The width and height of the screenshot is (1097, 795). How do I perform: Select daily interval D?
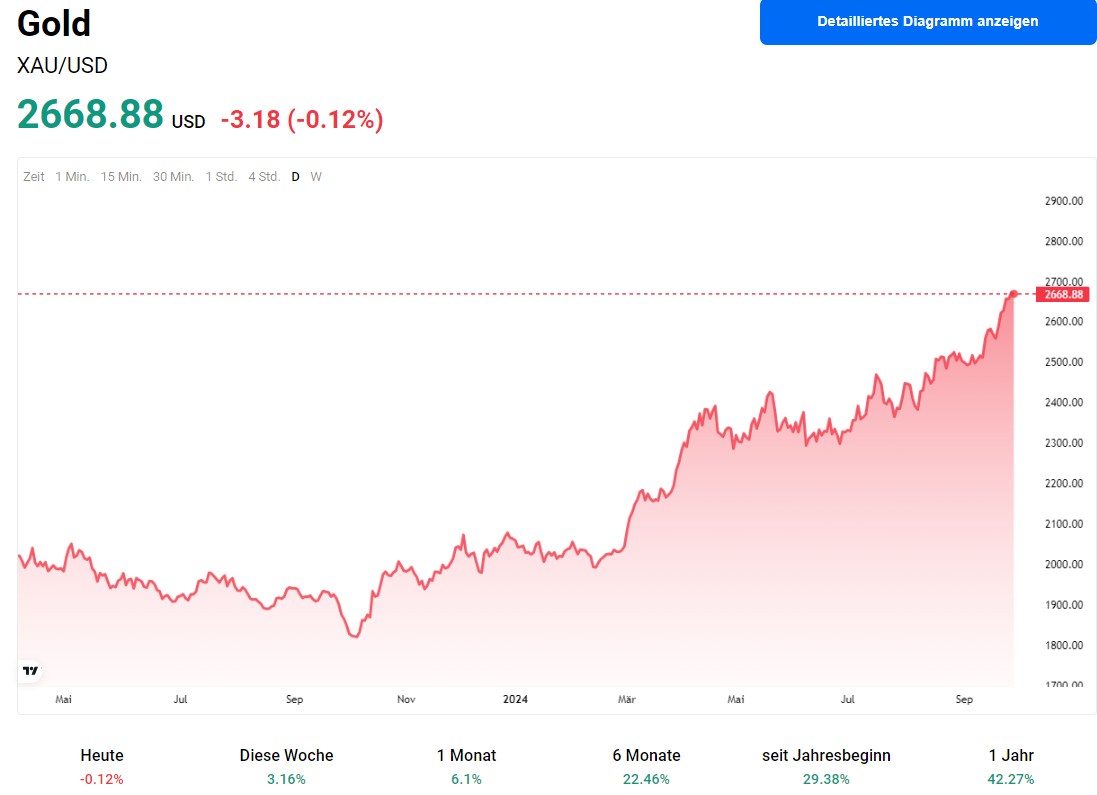[x=295, y=177]
